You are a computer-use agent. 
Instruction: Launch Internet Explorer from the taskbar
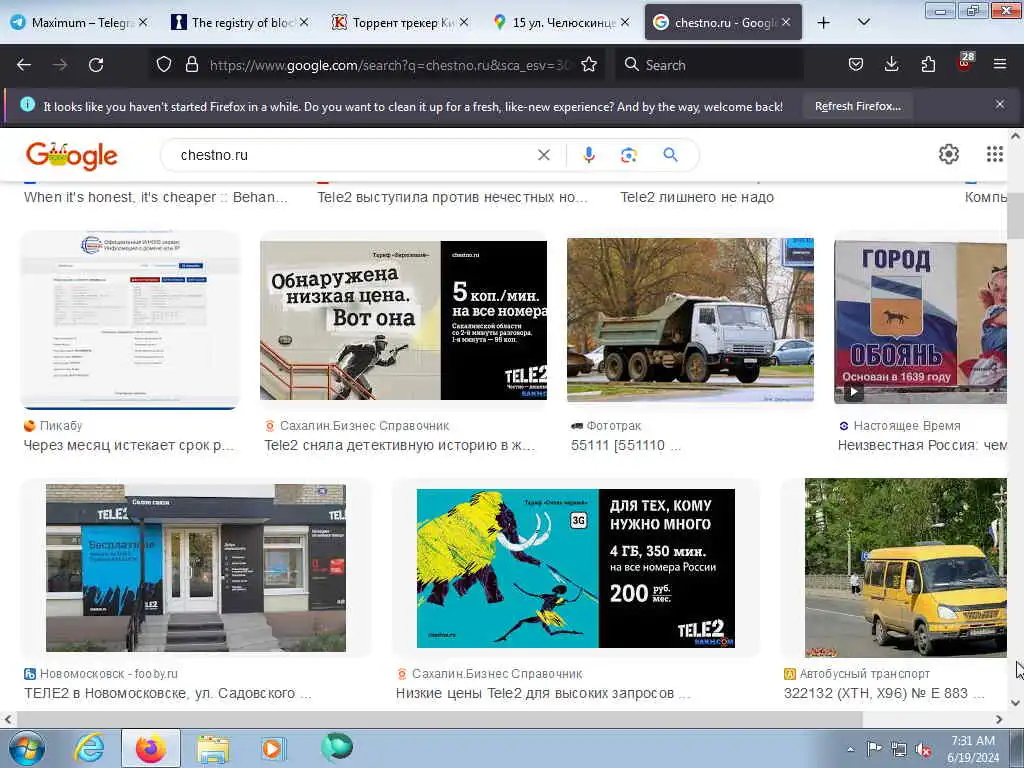89,748
